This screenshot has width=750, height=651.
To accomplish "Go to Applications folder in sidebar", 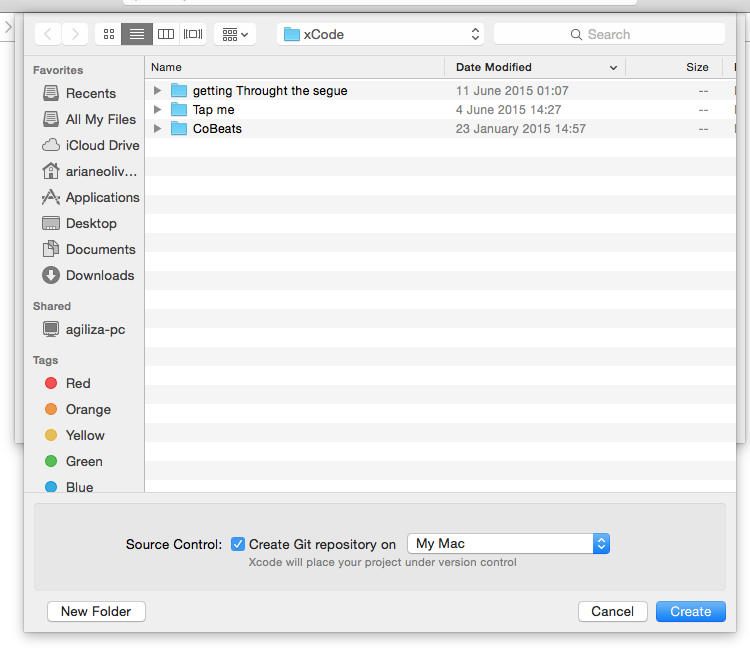I will point(102,197).
